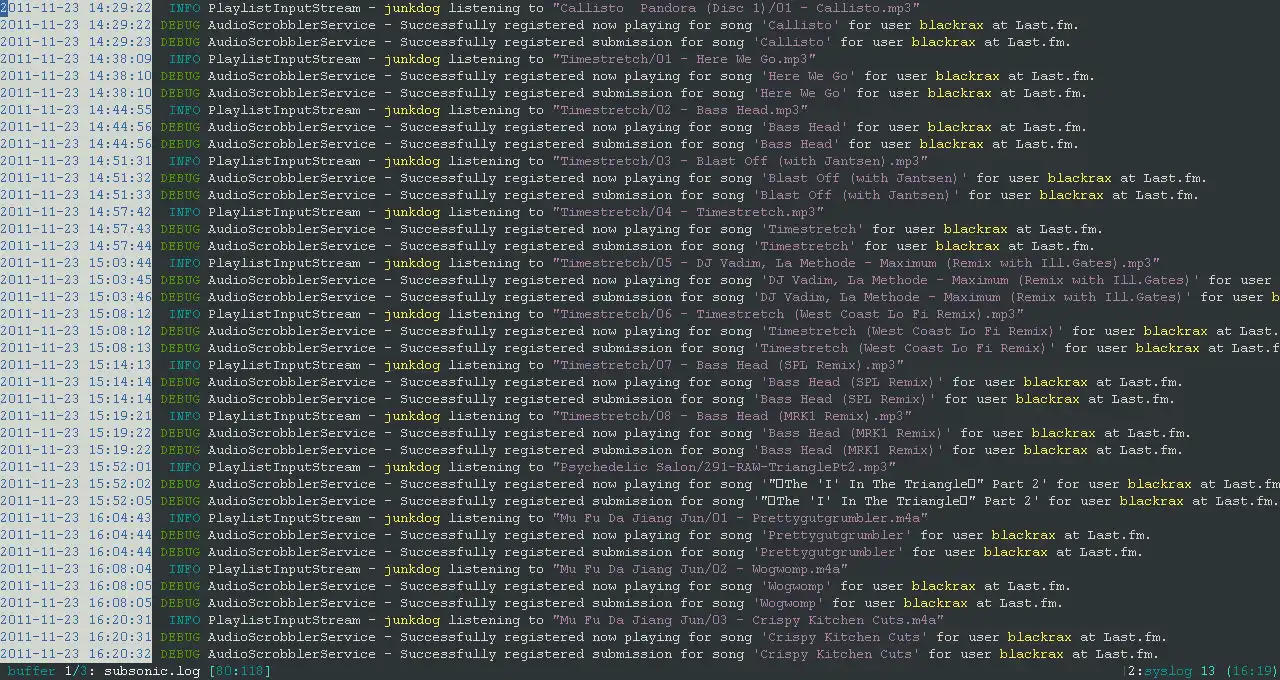Click the subsonic.log buffer name in status bar
This screenshot has height=680, width=1280.
[152, 671]
